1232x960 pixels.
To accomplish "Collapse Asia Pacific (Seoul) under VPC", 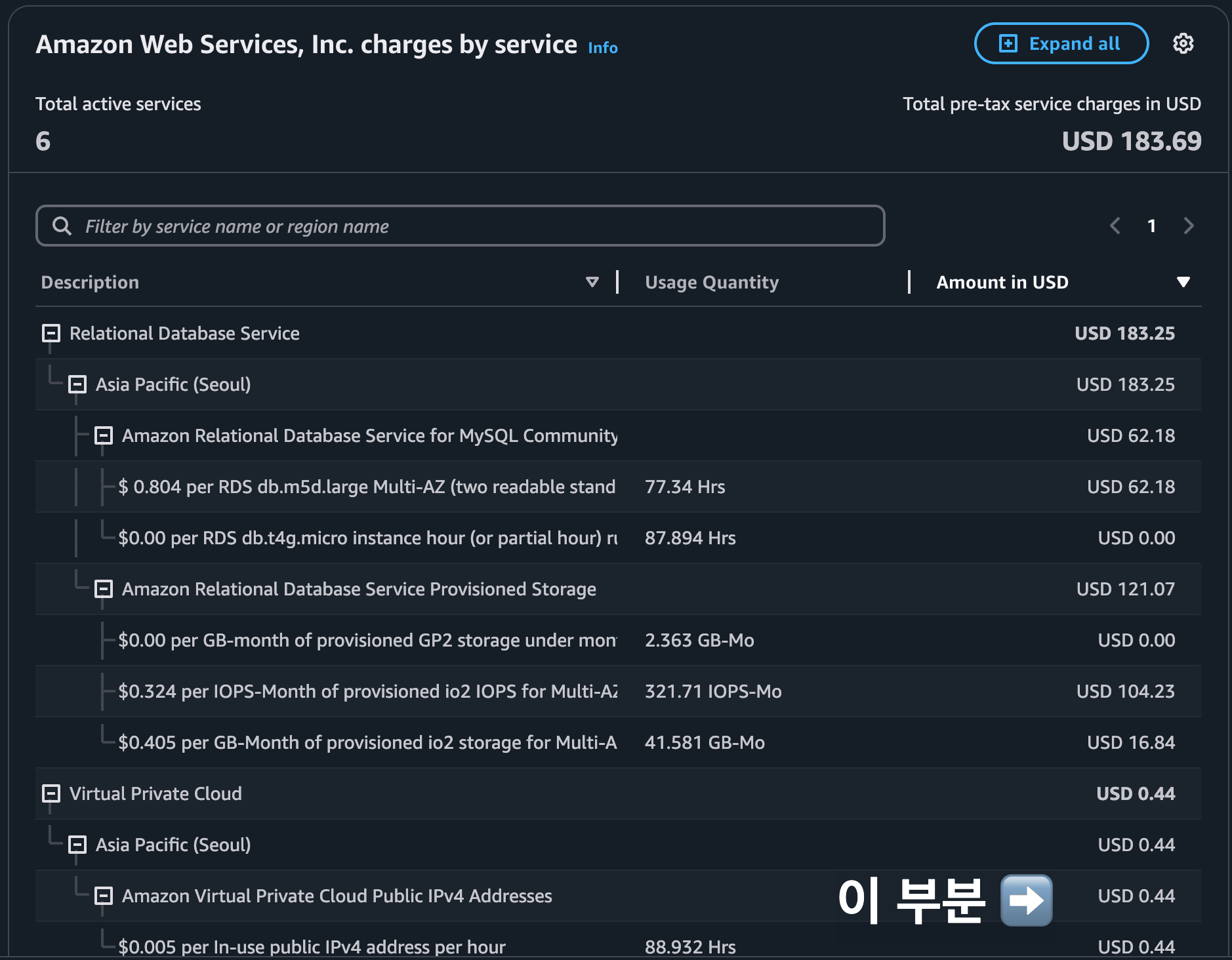I will pos(77,845).
